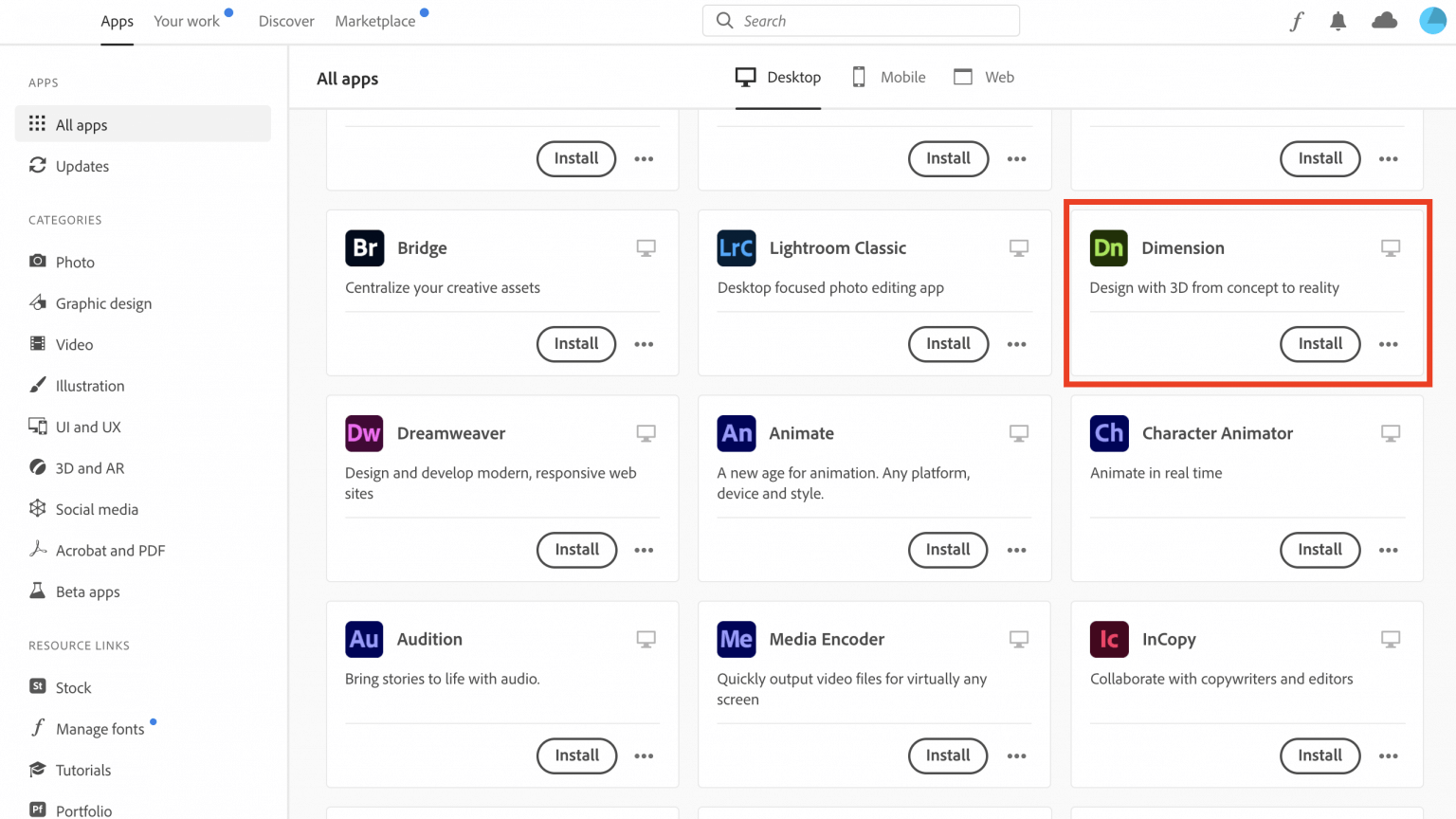The image size is (1456, 819).
Task: Open the Audition Au app icon
Action: coord(364,639)
